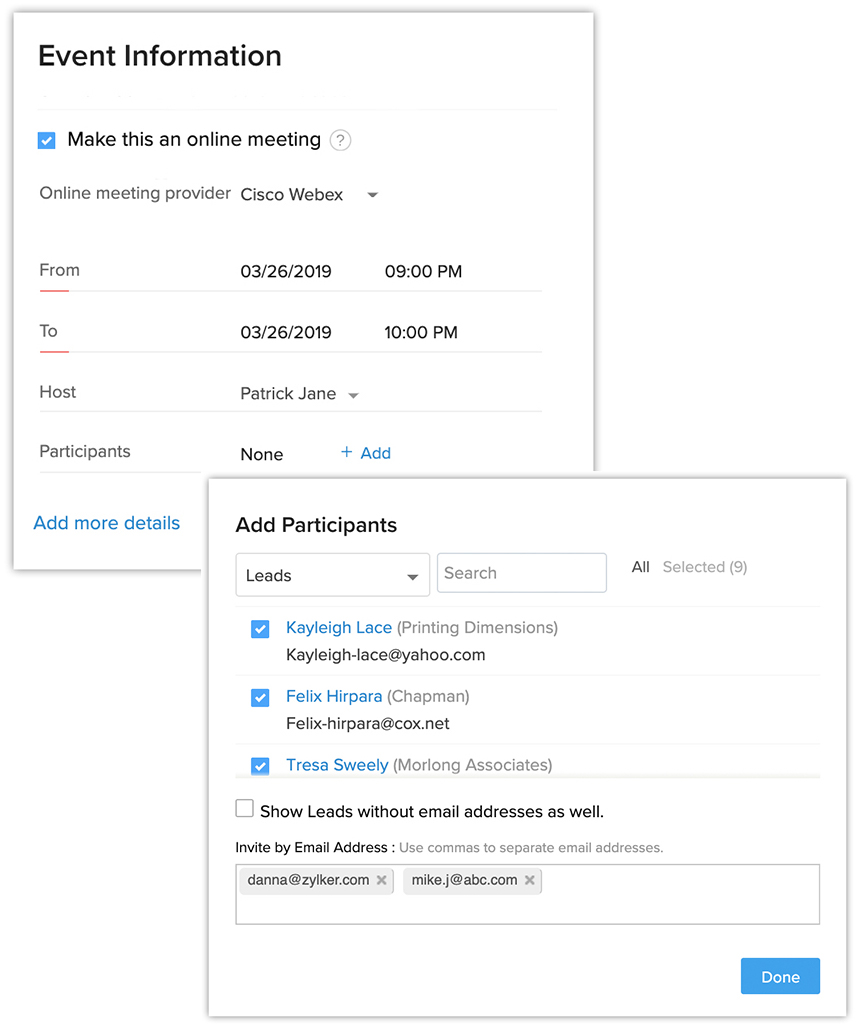Untick Tresa Sweely checkbox

[x=261, y=766]
